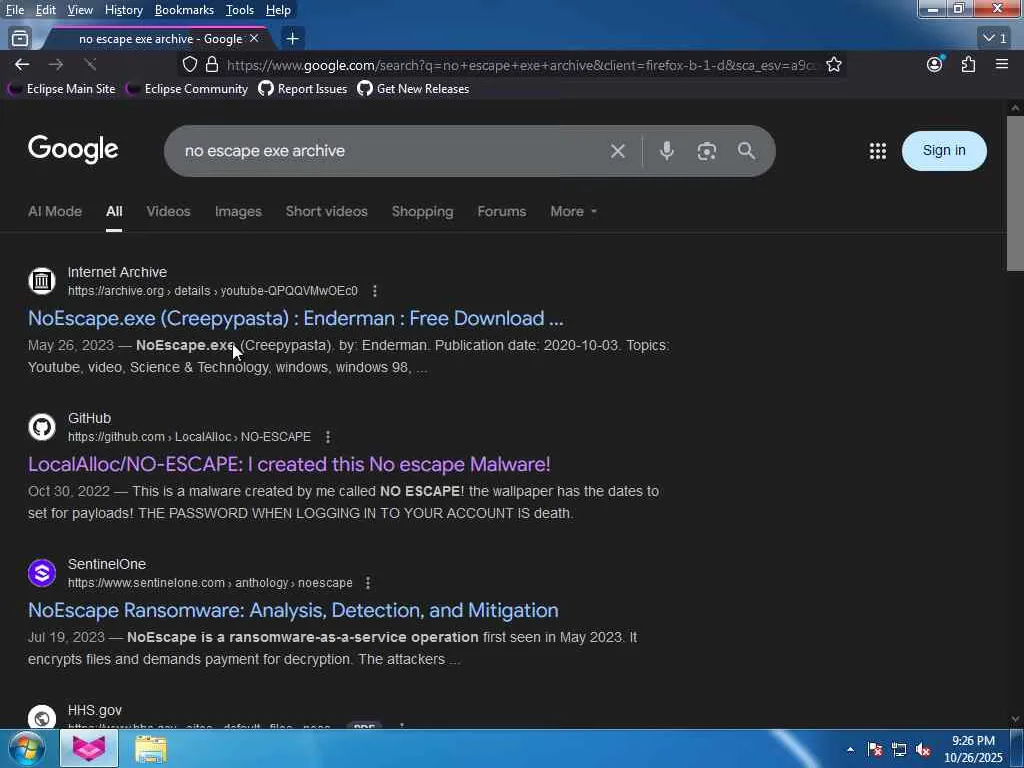The image size is (1024, 768).
Task: Toggle the muted volume tray icon
Action: coord(923,750)
